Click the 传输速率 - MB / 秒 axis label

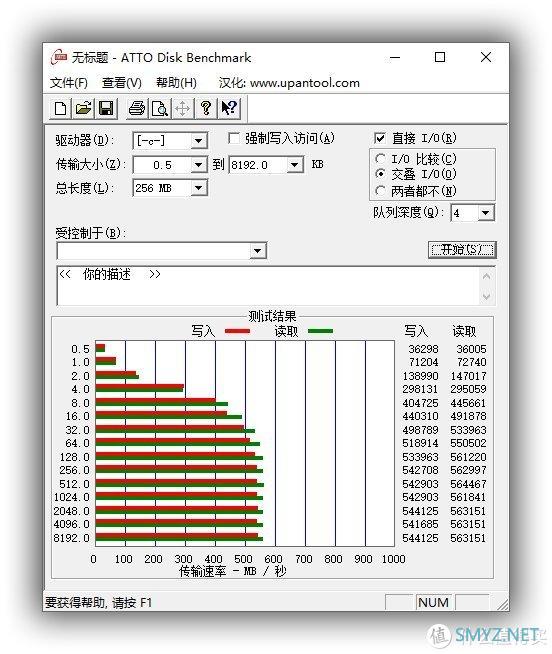coord(232,571)
